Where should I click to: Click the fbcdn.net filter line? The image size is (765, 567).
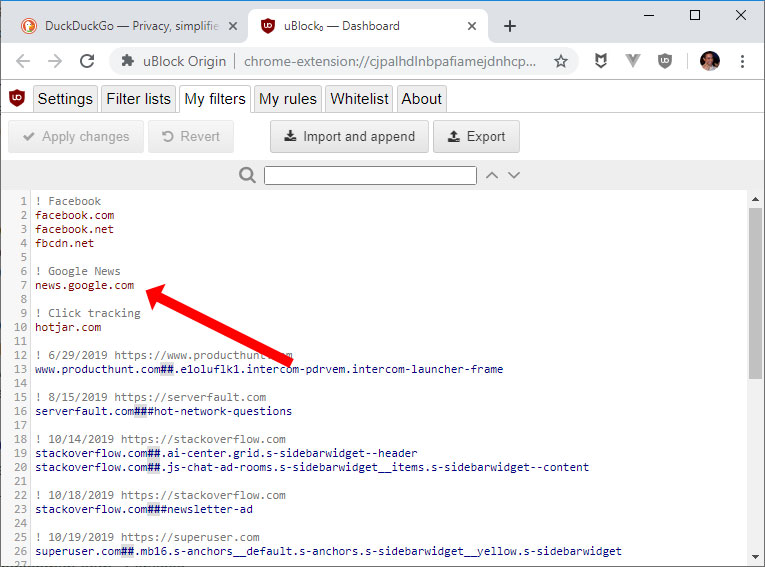click(64, 243)
